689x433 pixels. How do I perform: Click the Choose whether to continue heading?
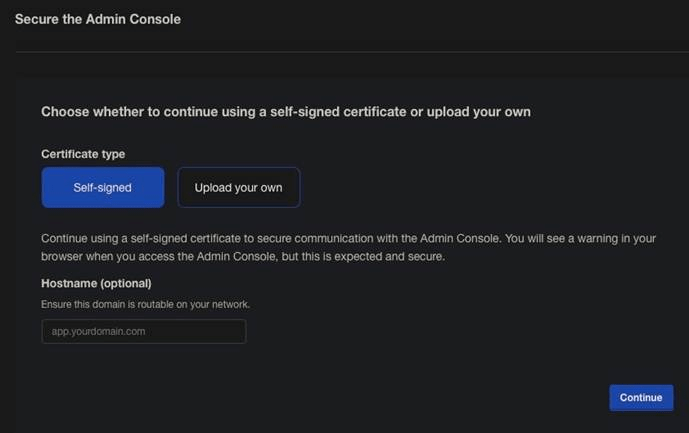tap(285, 112)
